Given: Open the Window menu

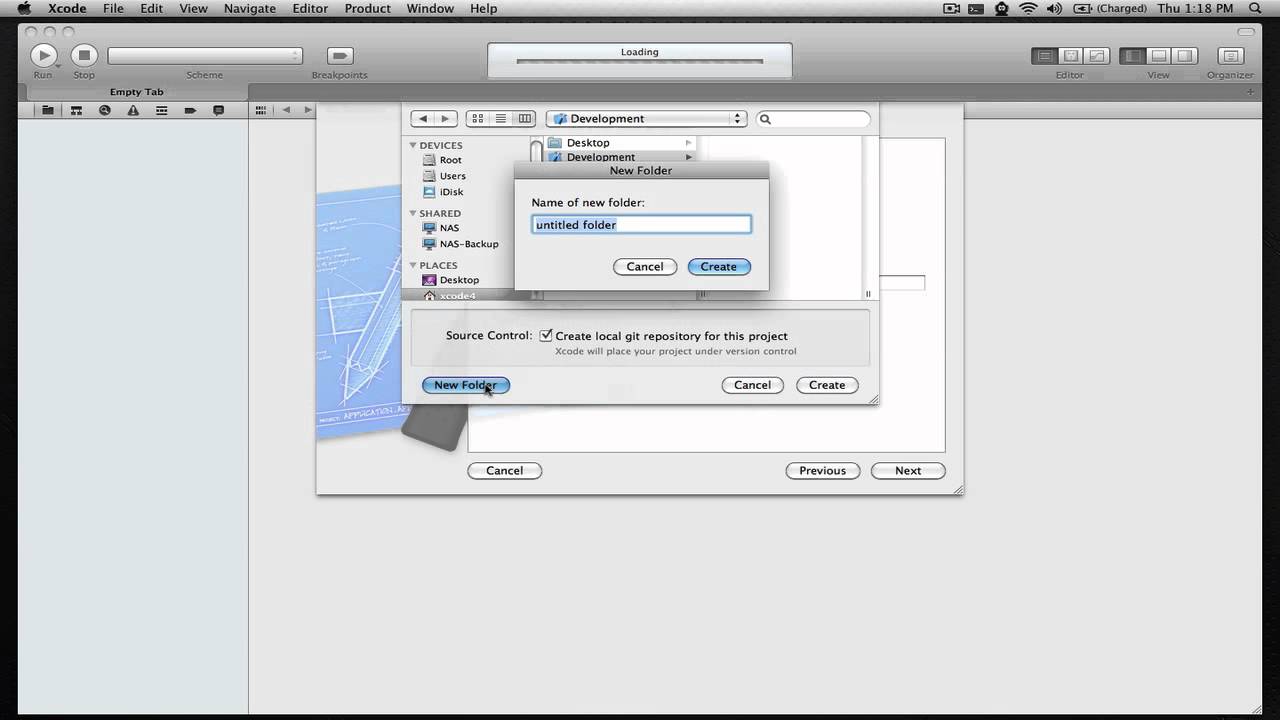Looking at the screenshot, I should (430, 8).
